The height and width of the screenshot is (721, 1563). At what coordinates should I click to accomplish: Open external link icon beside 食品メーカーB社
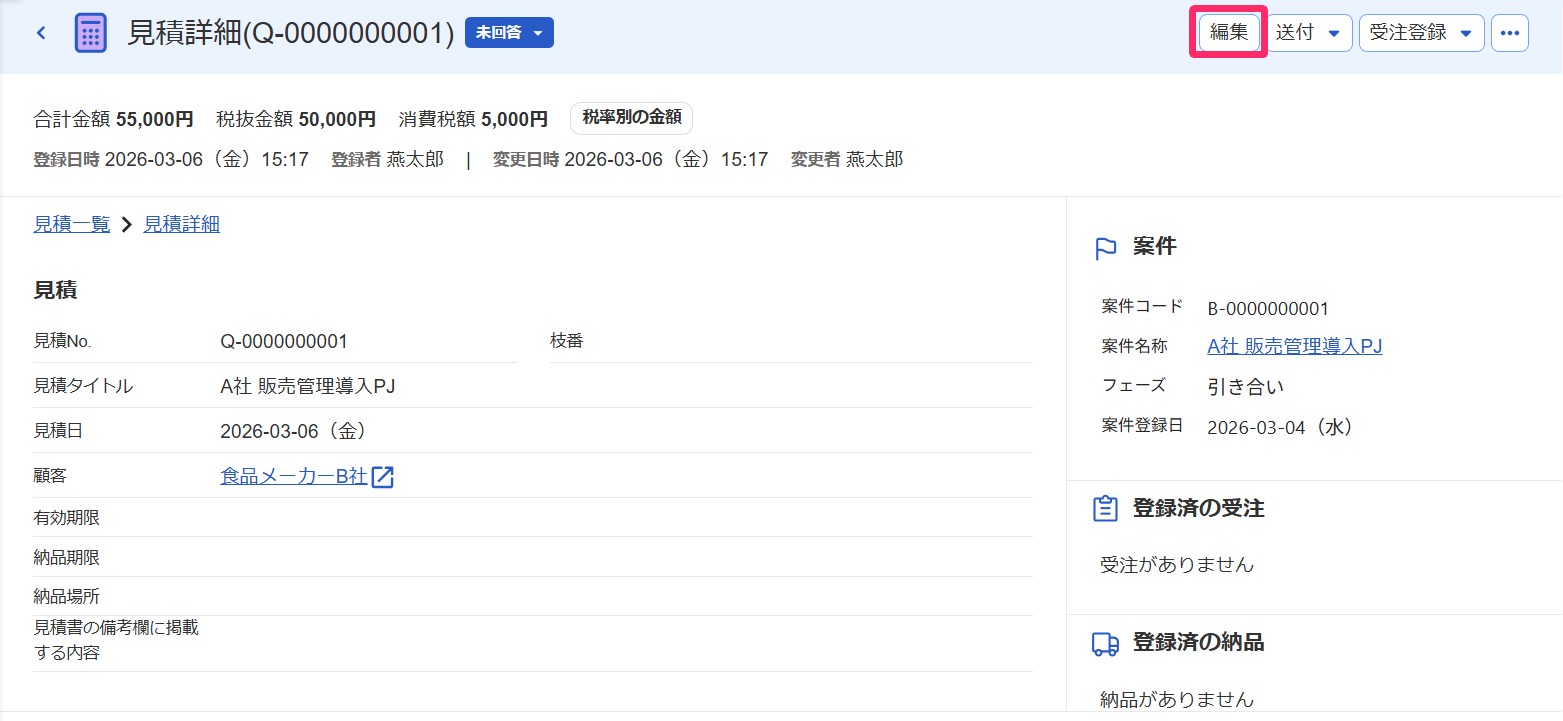pos(383,477)
